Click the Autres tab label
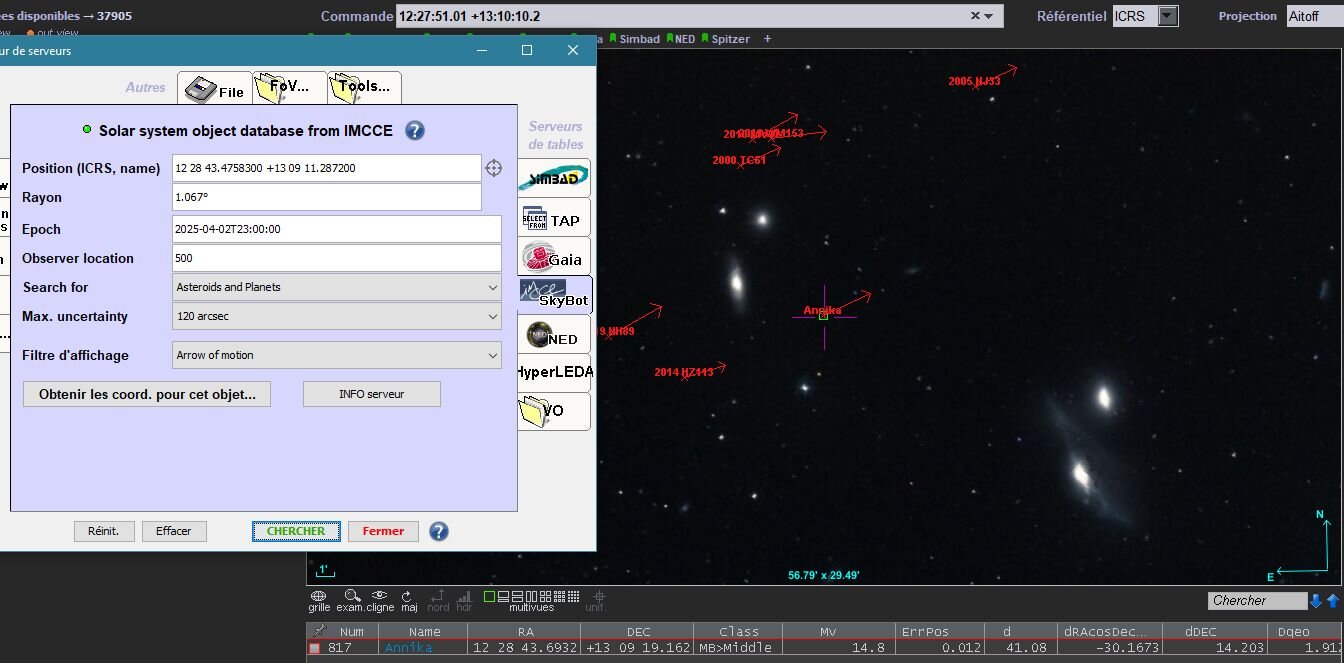The image size is (1344, 663). [x=146, y=87]
